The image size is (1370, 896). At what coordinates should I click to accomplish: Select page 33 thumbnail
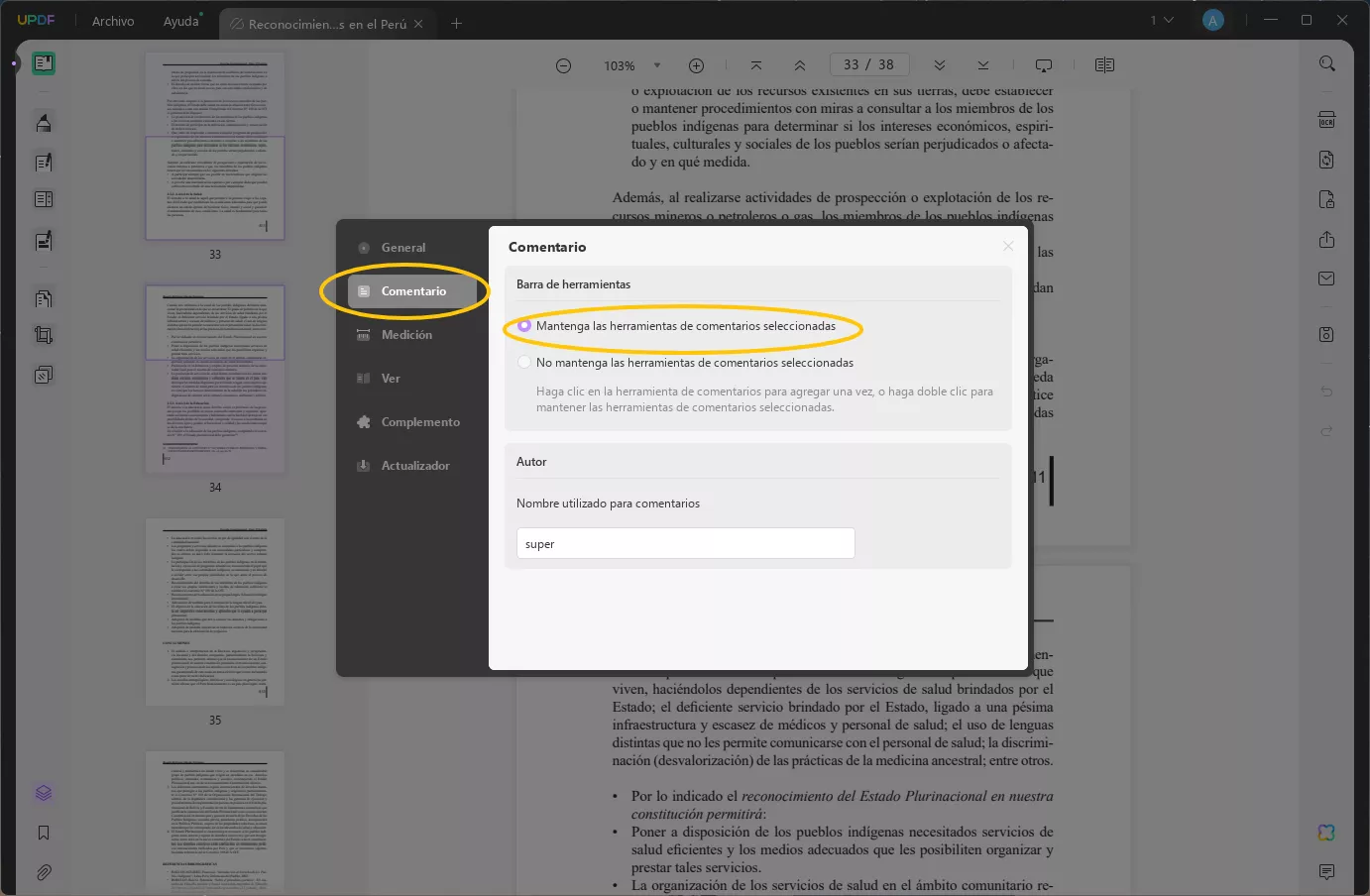[215, 146]
